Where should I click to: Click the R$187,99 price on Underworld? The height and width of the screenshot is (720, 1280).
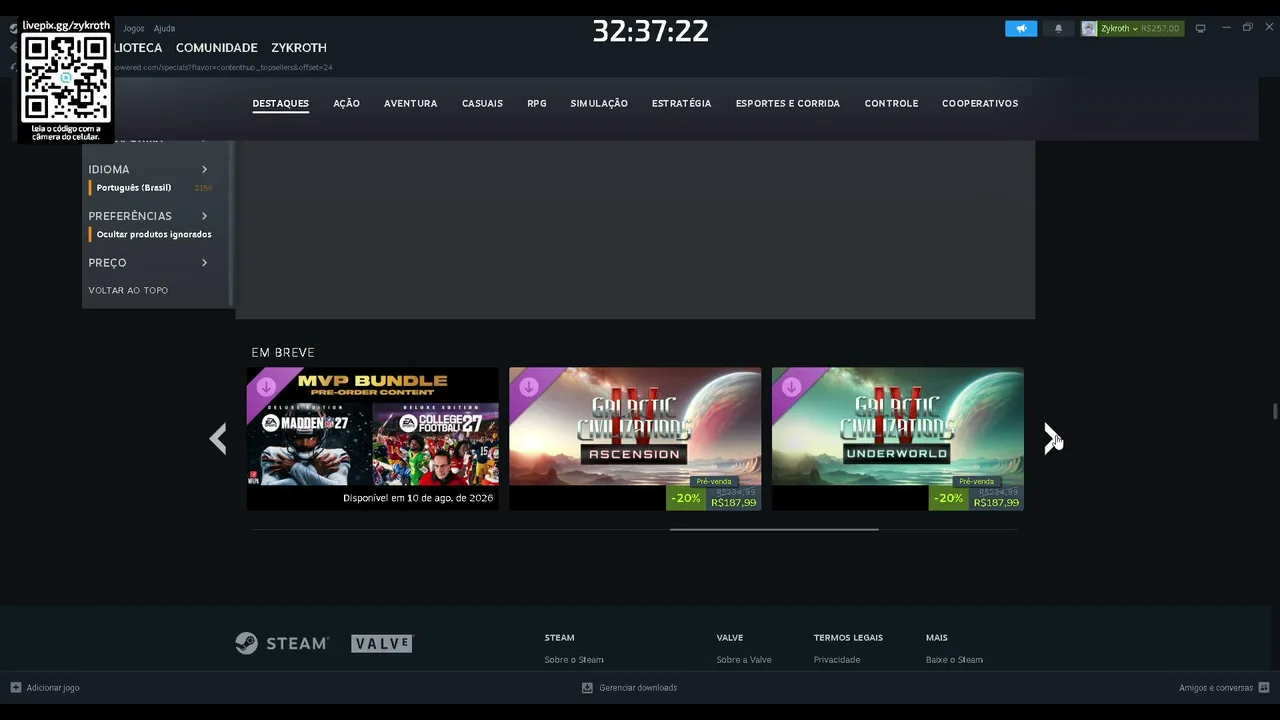tap(996, 503)
